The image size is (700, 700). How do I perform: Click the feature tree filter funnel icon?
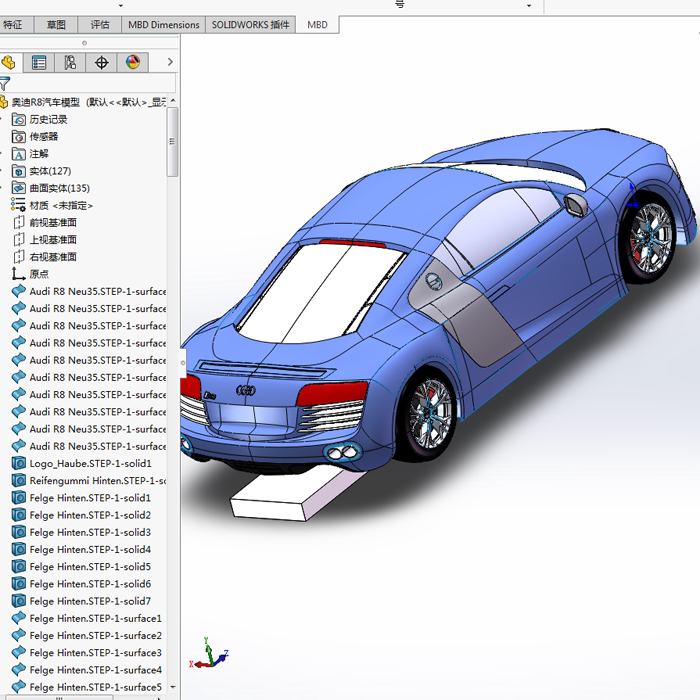click(4, 83)
